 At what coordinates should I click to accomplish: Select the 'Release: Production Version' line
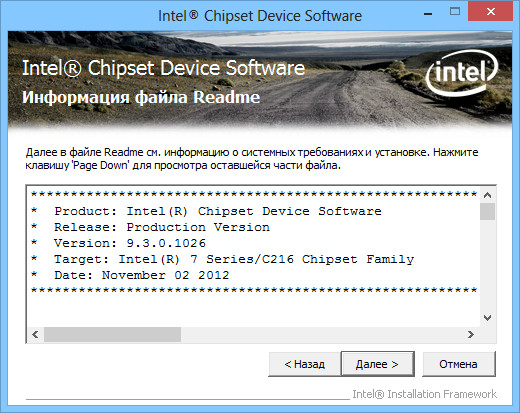(162, 227)
